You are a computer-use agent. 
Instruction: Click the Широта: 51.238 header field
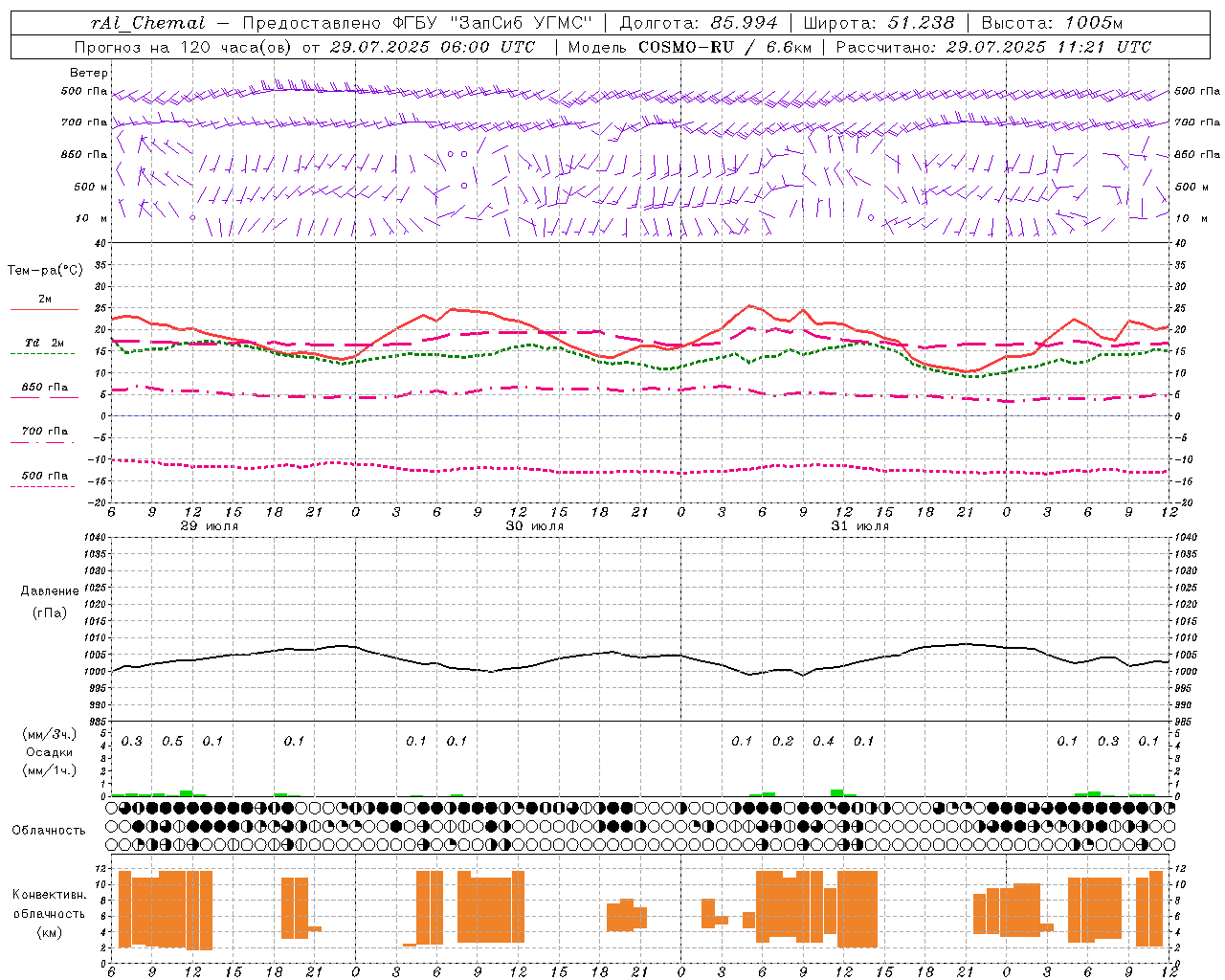tap(879, 23)
